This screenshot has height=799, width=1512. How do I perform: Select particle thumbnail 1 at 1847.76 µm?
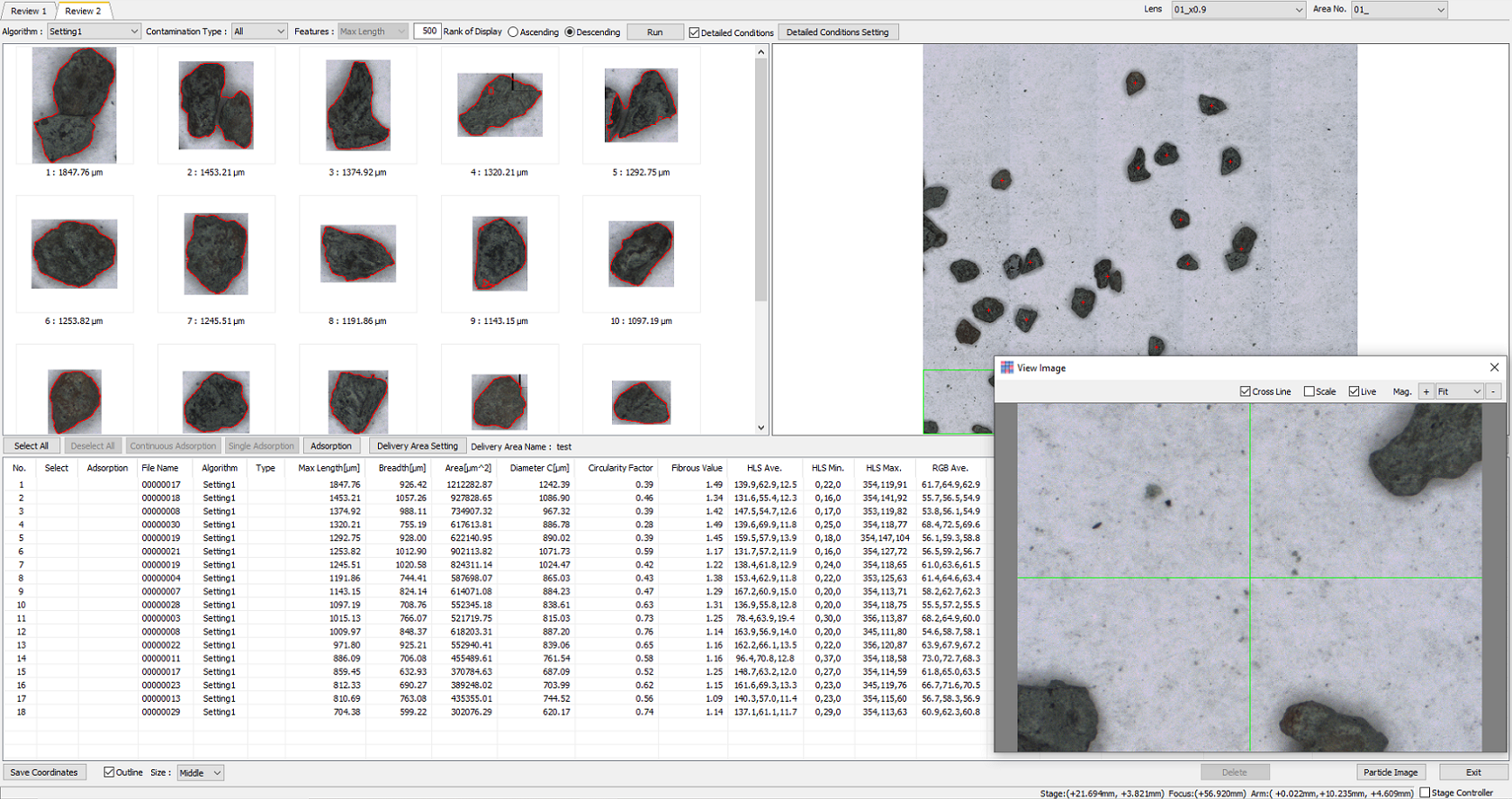click(x=74, y=105)
